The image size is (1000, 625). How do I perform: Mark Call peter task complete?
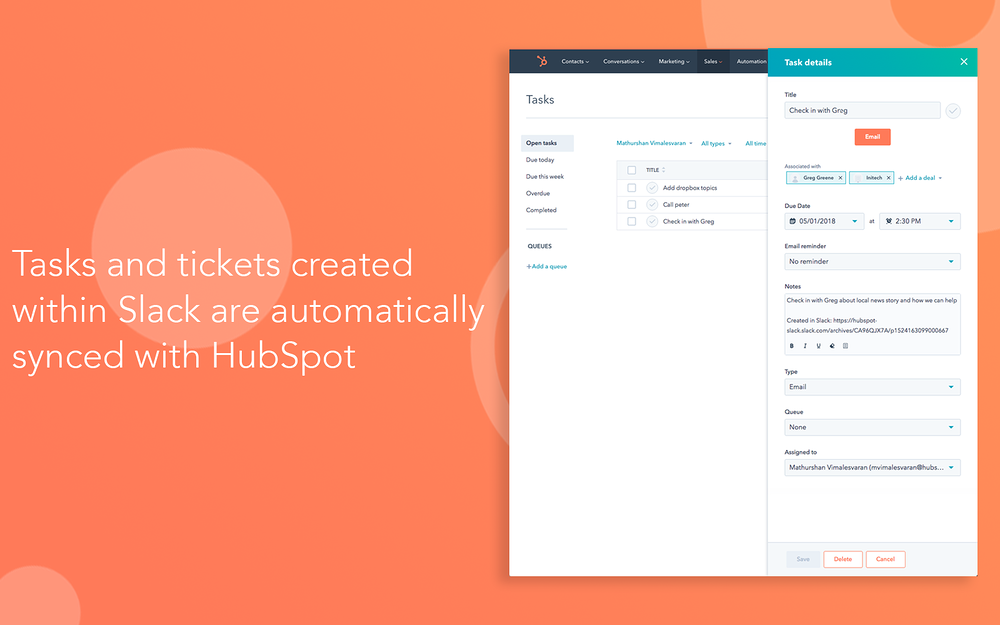point(652,205)
